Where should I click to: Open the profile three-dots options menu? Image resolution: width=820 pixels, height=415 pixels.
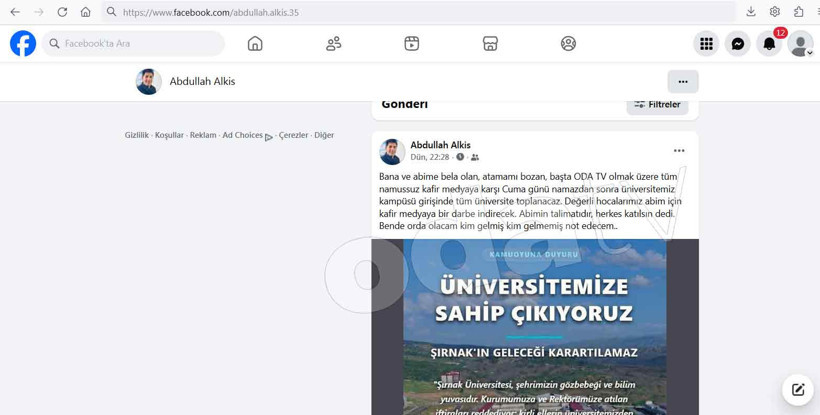pos(683,82)
